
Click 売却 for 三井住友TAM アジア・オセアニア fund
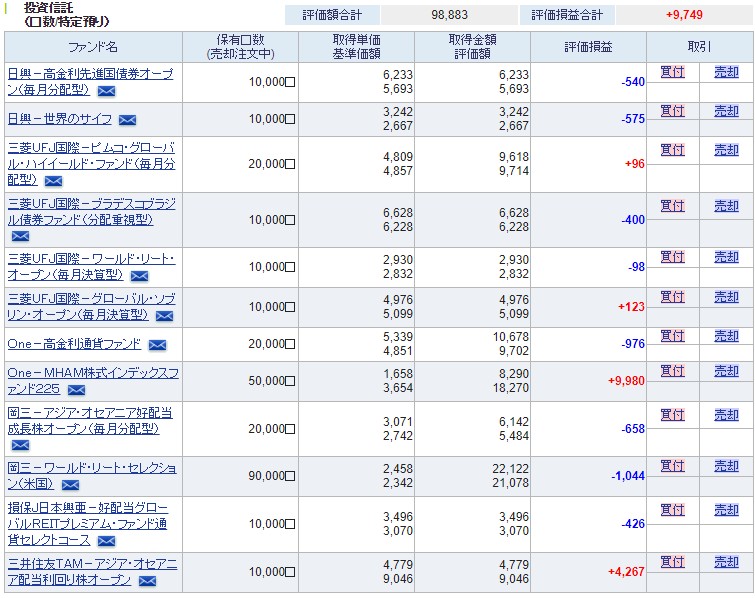(x=726, y=562)
